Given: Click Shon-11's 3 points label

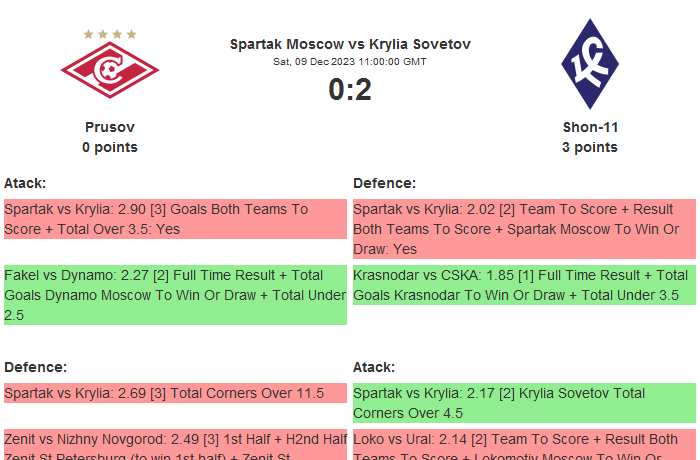Looking at the screenshot, I should point(590,147).
